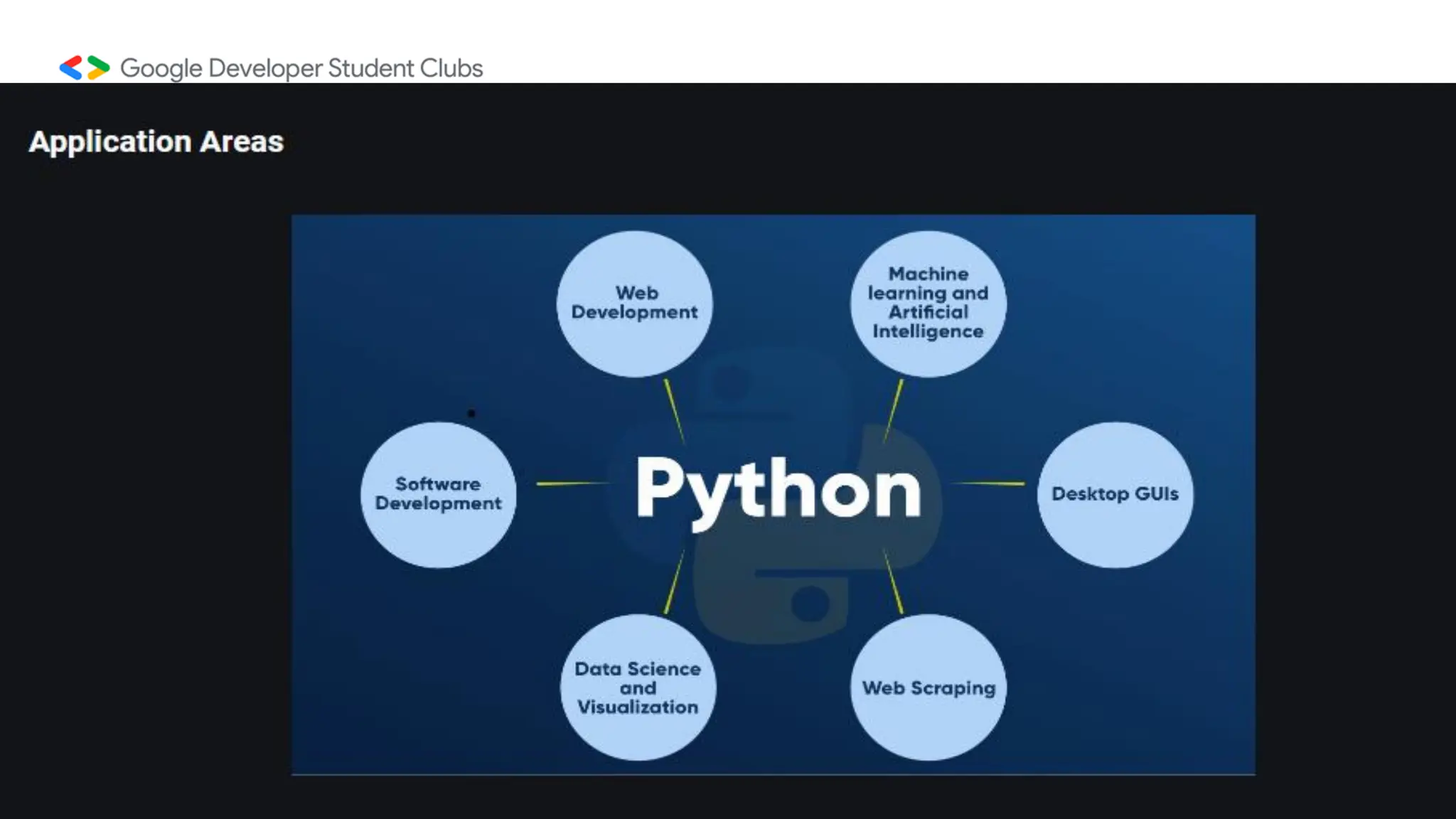Click the Google Developer Student Clubs logo icon
This screenshot has width=1456, height=819.
(x=85, y=68)
